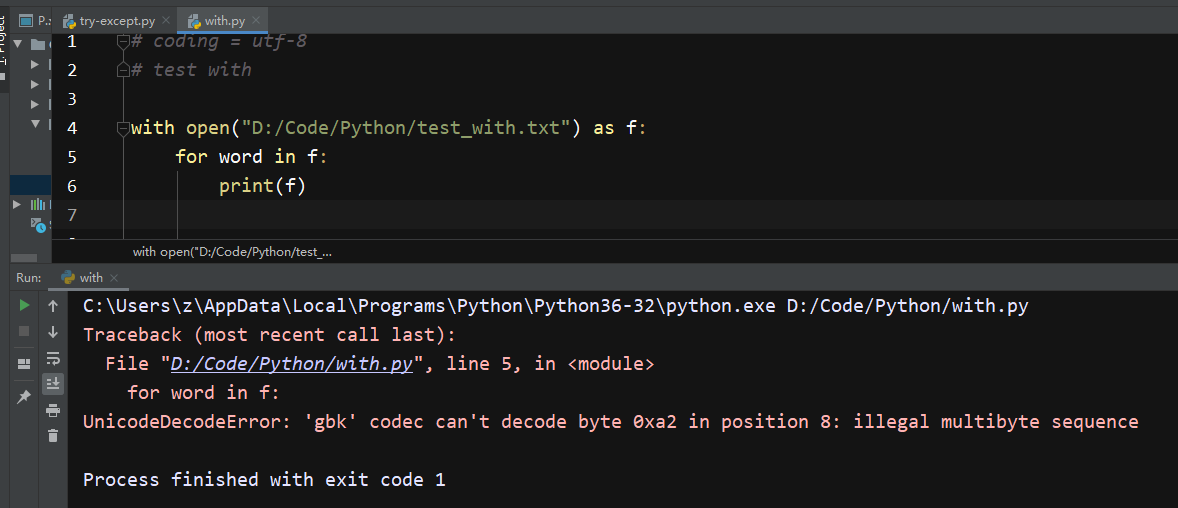This screenshot has width=1178, height=508.
Task: Place cursor on empty line 7 in editor
Action: 615,215
